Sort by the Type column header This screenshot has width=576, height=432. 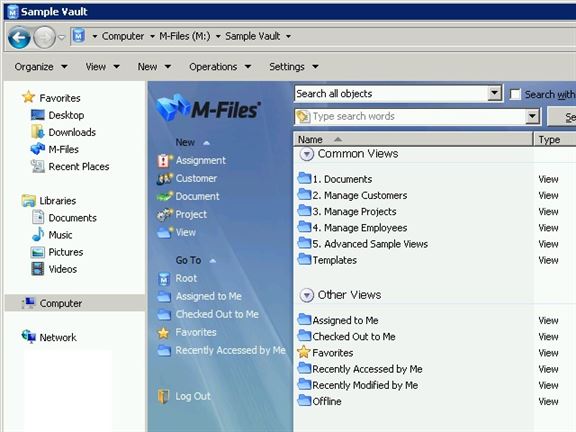pos(555,140)
